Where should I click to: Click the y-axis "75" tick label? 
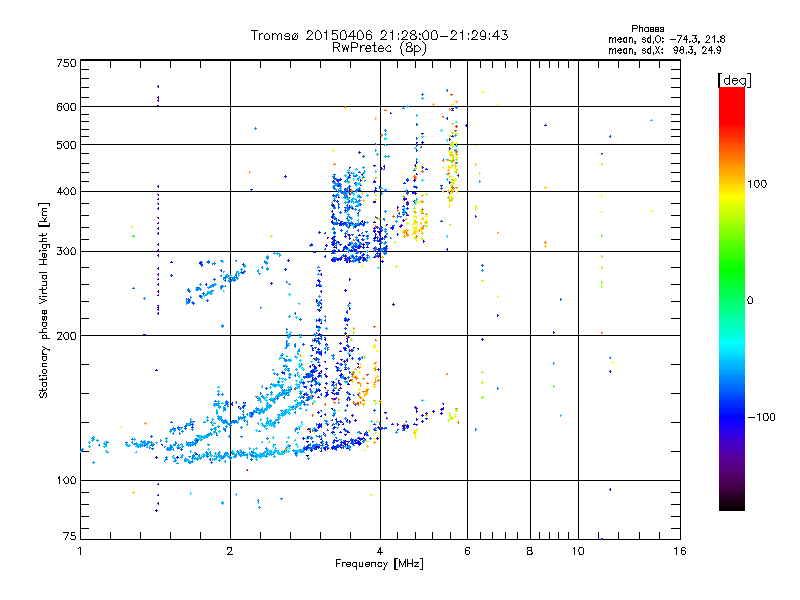[70, 536]
